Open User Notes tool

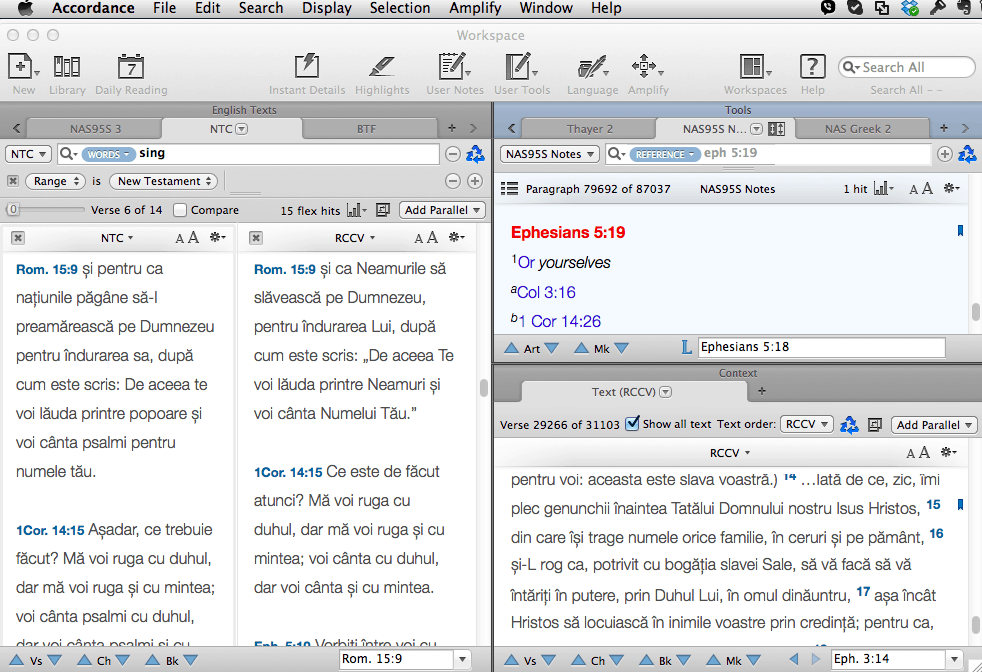[x=452, y=66]
